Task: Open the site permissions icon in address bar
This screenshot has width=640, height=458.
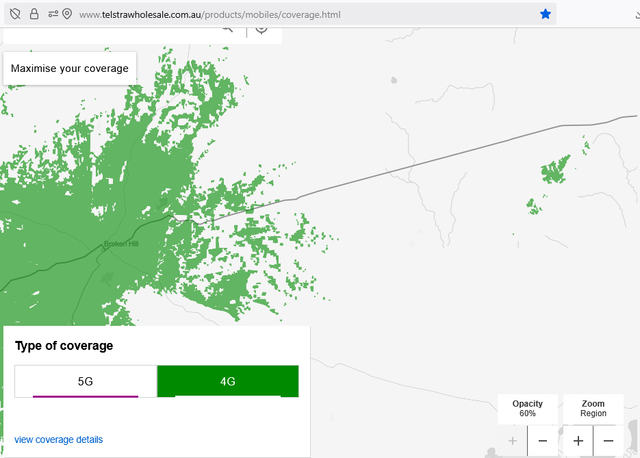Action: 53,14
